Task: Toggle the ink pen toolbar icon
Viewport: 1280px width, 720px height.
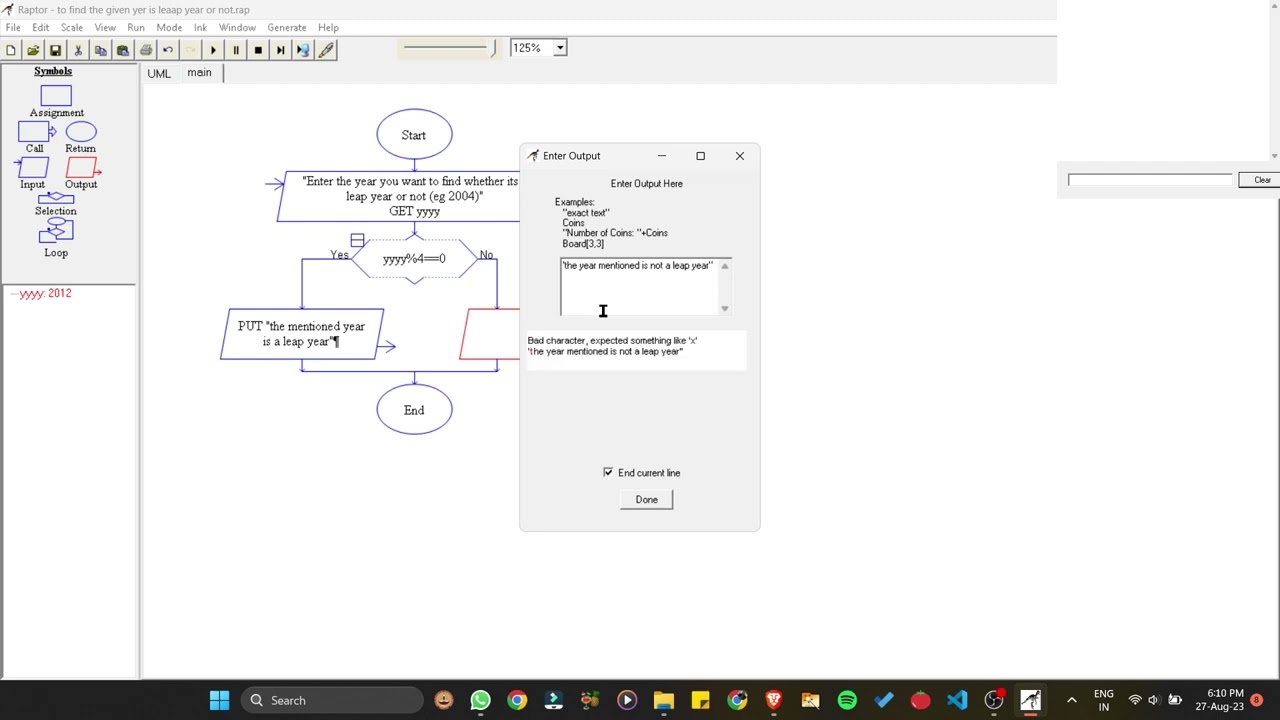Action: tap(326, 50)
